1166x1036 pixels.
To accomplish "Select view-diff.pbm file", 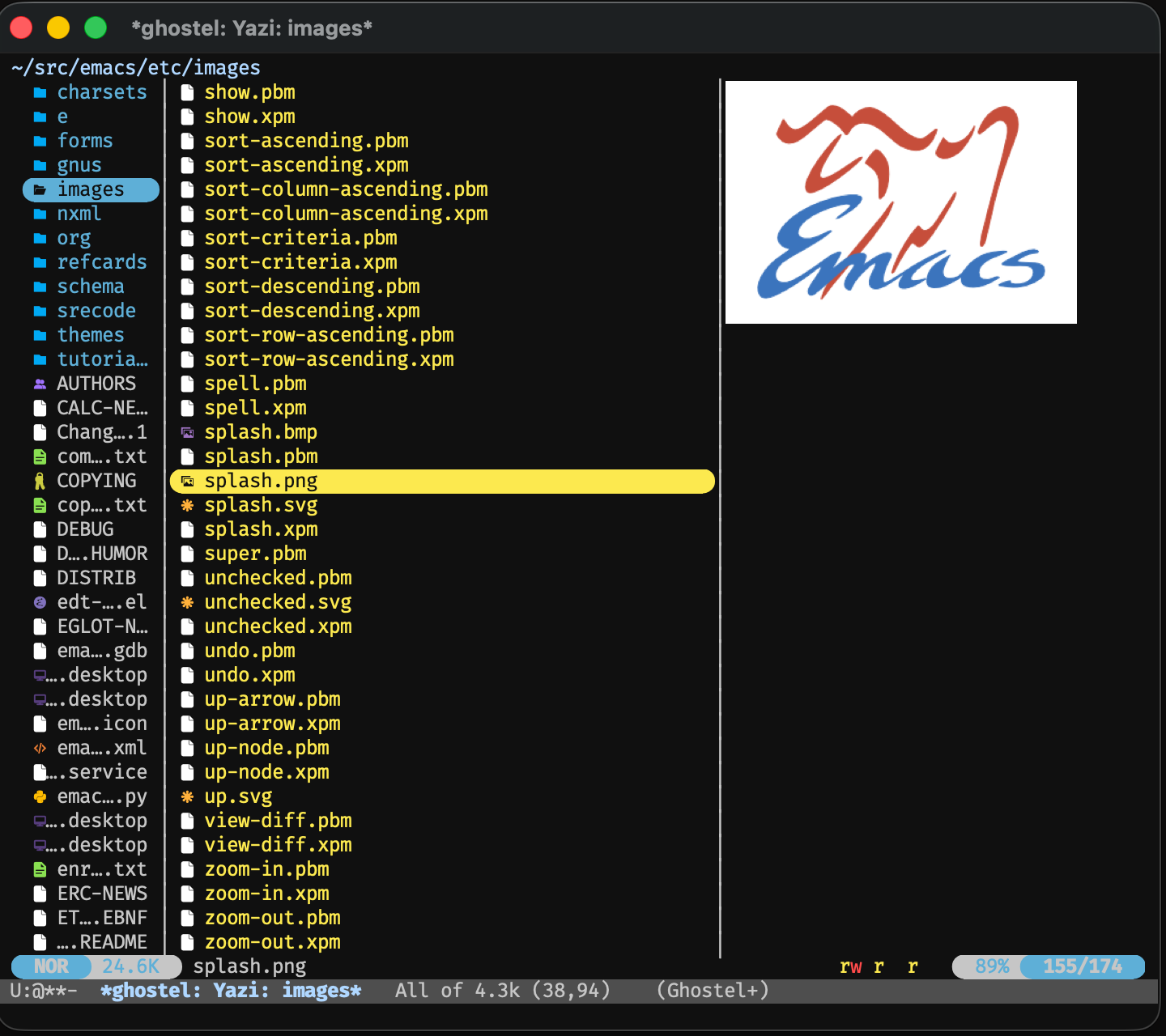I will (x=278, y=821).
